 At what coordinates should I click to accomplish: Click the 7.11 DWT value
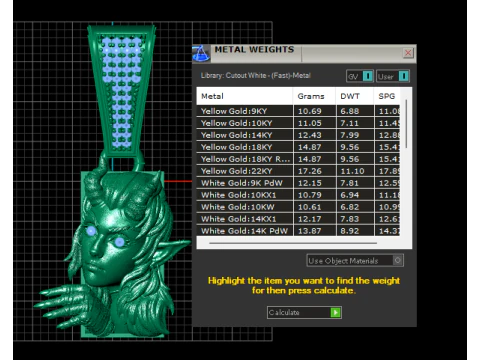pos(350,123)
